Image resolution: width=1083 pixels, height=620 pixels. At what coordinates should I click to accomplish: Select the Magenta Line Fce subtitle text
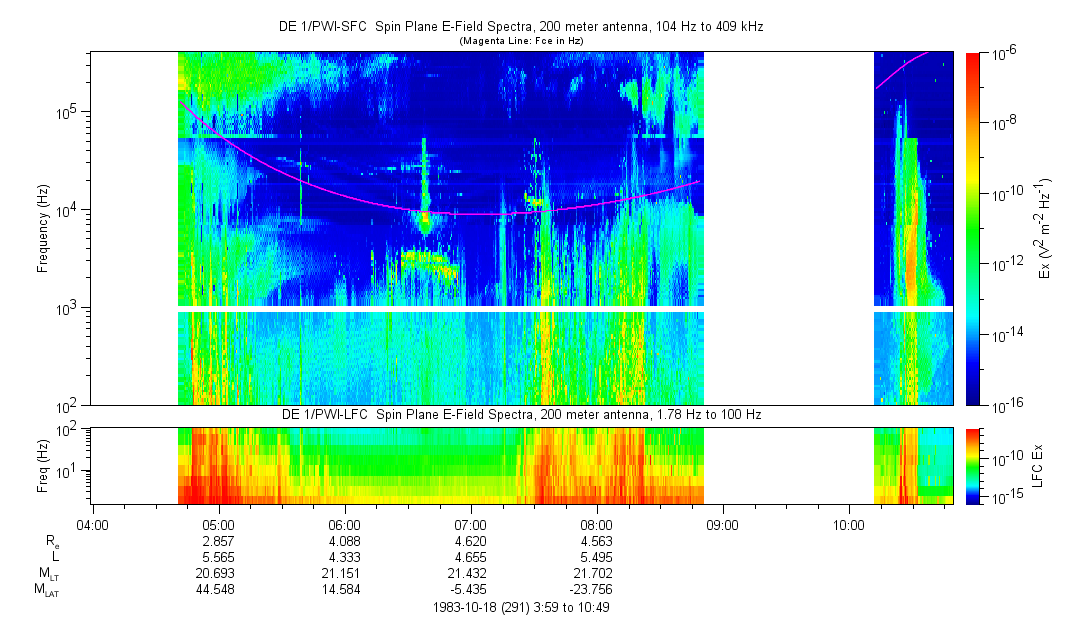pos(520,41)
